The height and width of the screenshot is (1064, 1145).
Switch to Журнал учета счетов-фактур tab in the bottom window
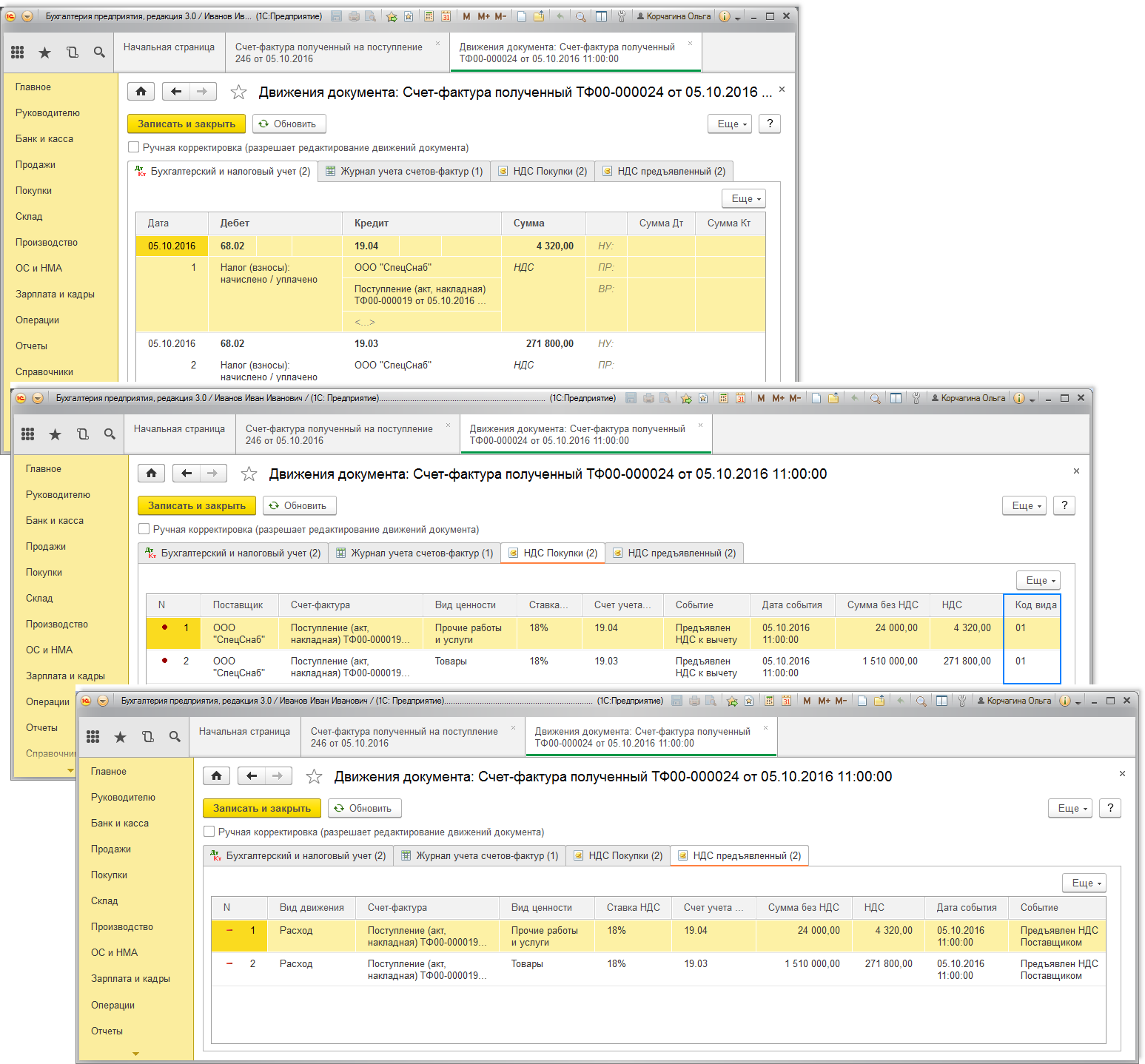(480, 855)
